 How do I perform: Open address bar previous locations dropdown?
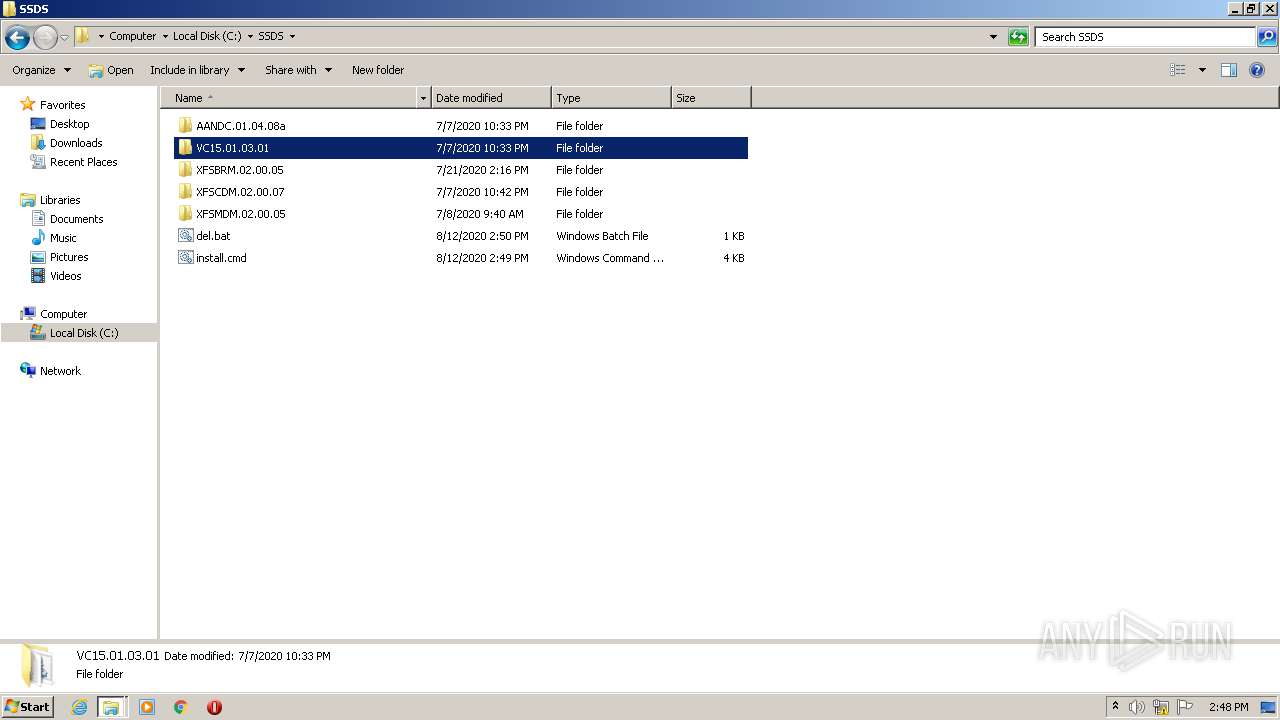pos(993,37)
